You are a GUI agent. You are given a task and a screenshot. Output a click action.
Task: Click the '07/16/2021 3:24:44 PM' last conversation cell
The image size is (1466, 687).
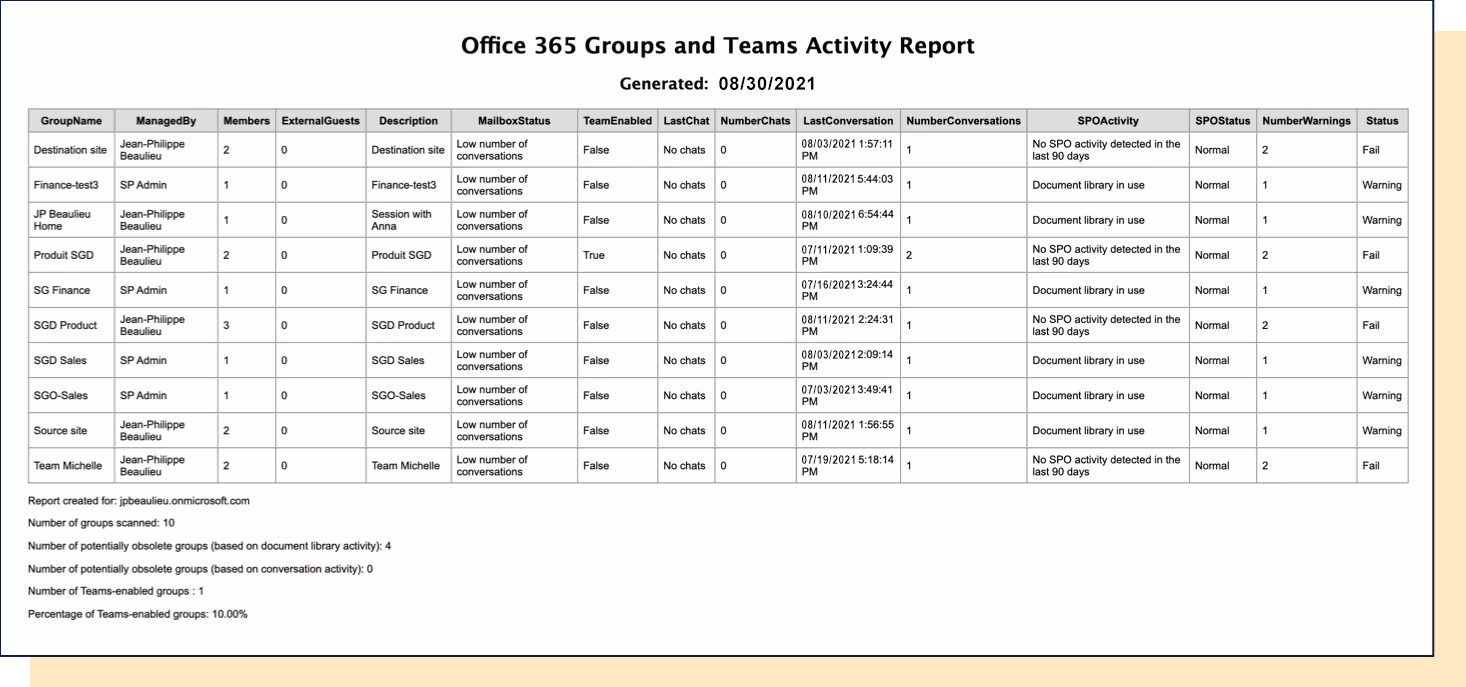pyautogui.click(x=848, y=290)
